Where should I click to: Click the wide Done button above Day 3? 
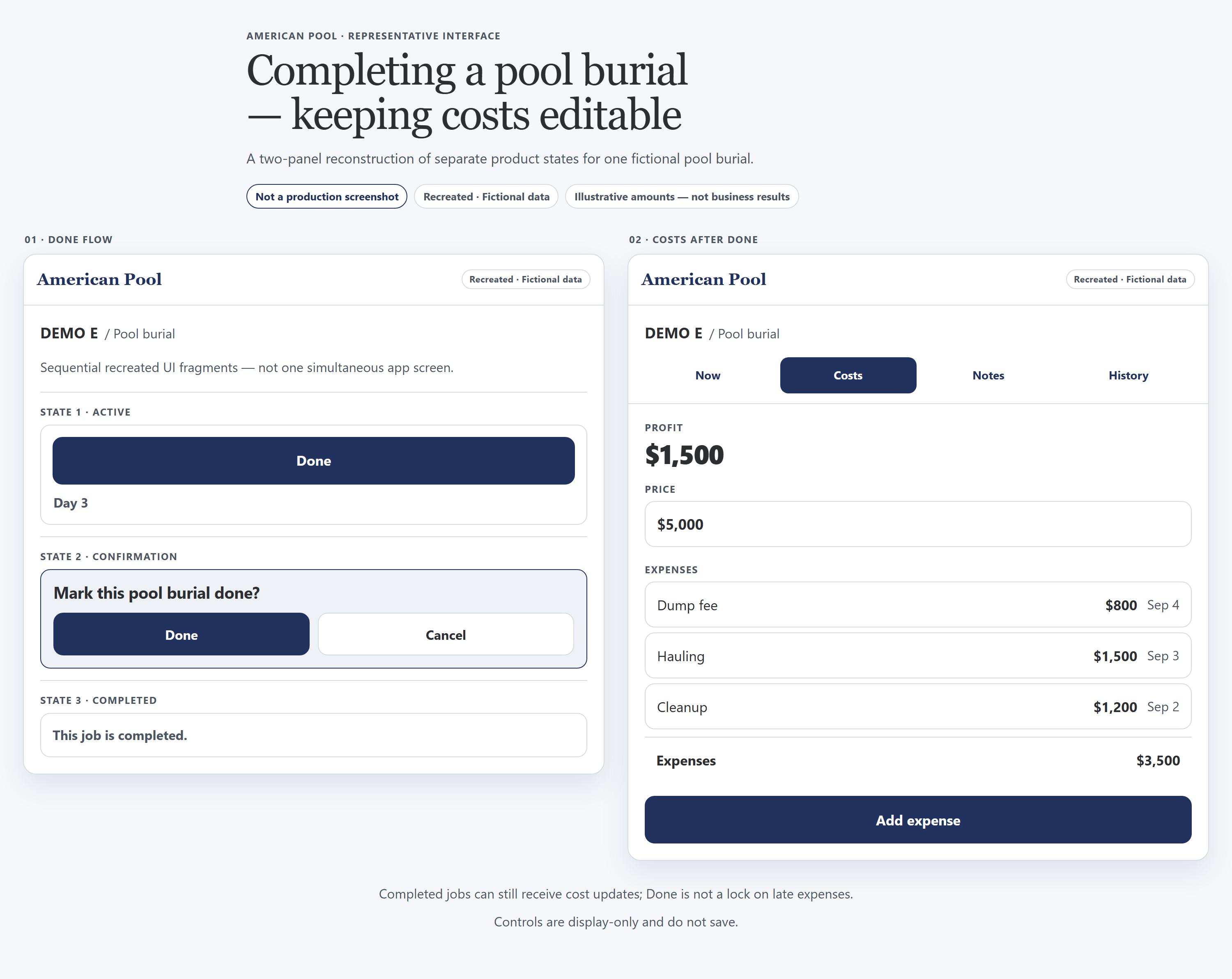pos(314,461)
